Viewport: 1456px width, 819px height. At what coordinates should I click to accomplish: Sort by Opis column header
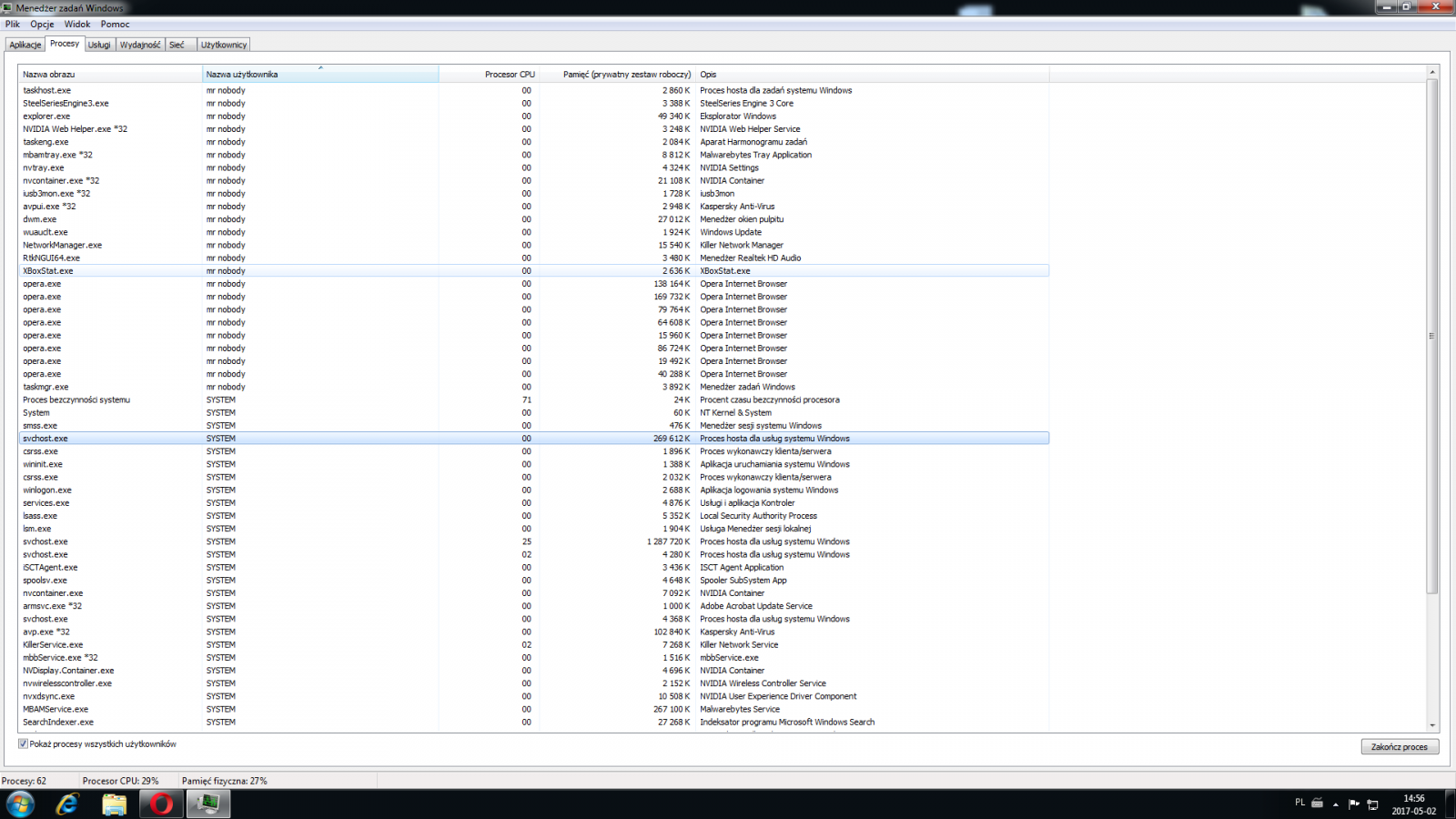[x=872, y=75]
